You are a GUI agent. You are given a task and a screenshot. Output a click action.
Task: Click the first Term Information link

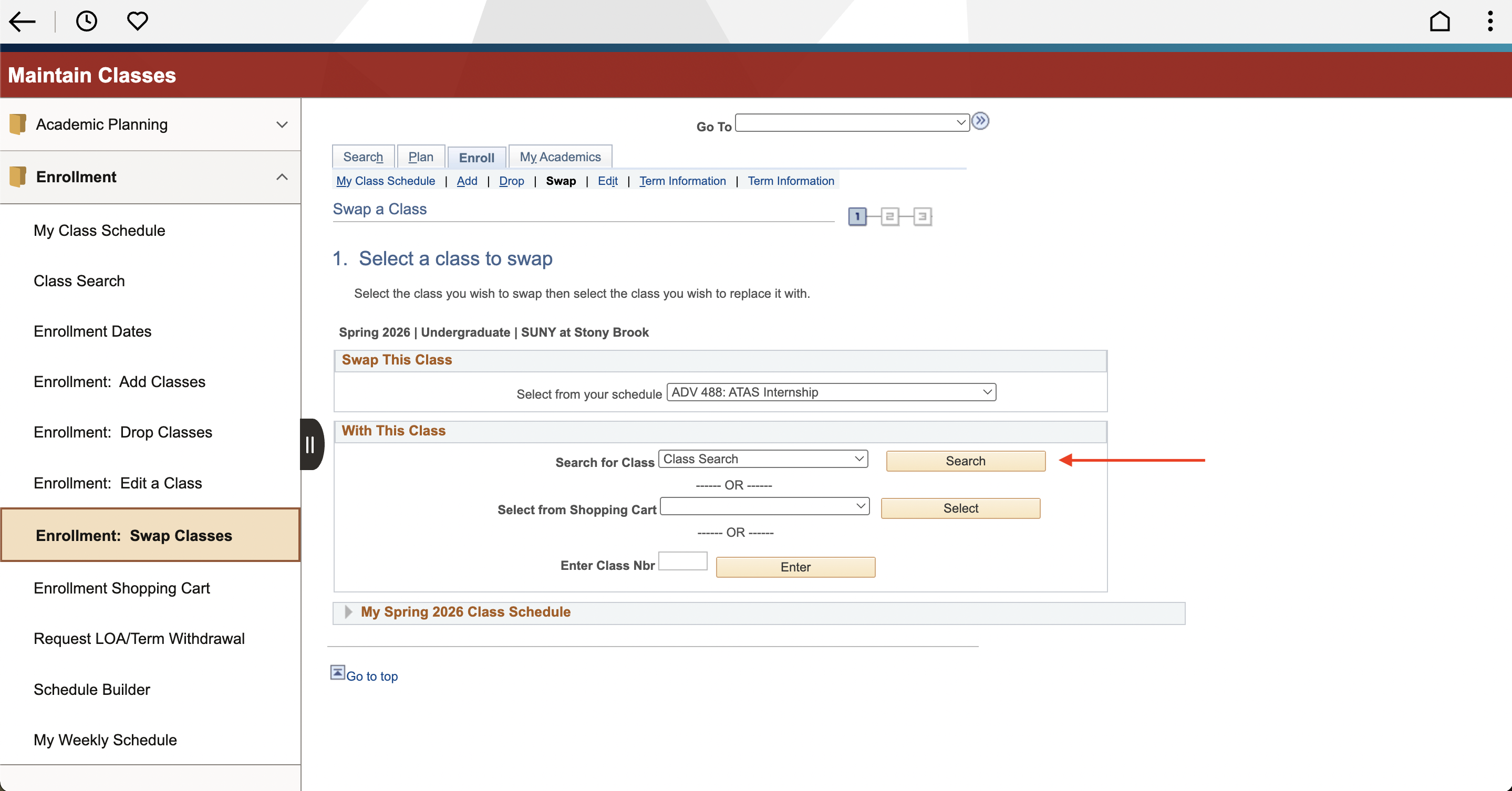682,181
